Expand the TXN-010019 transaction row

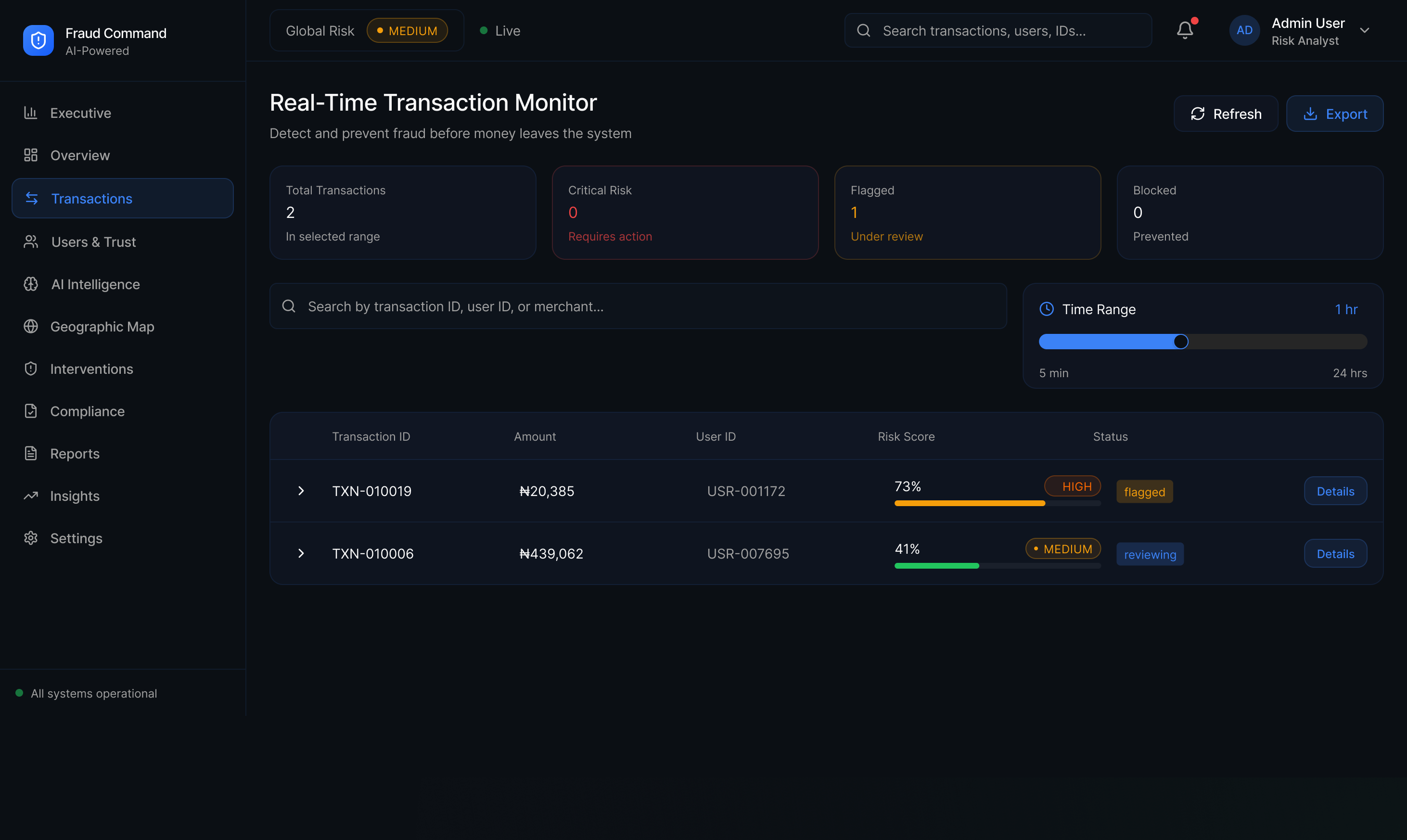(301, 491)
